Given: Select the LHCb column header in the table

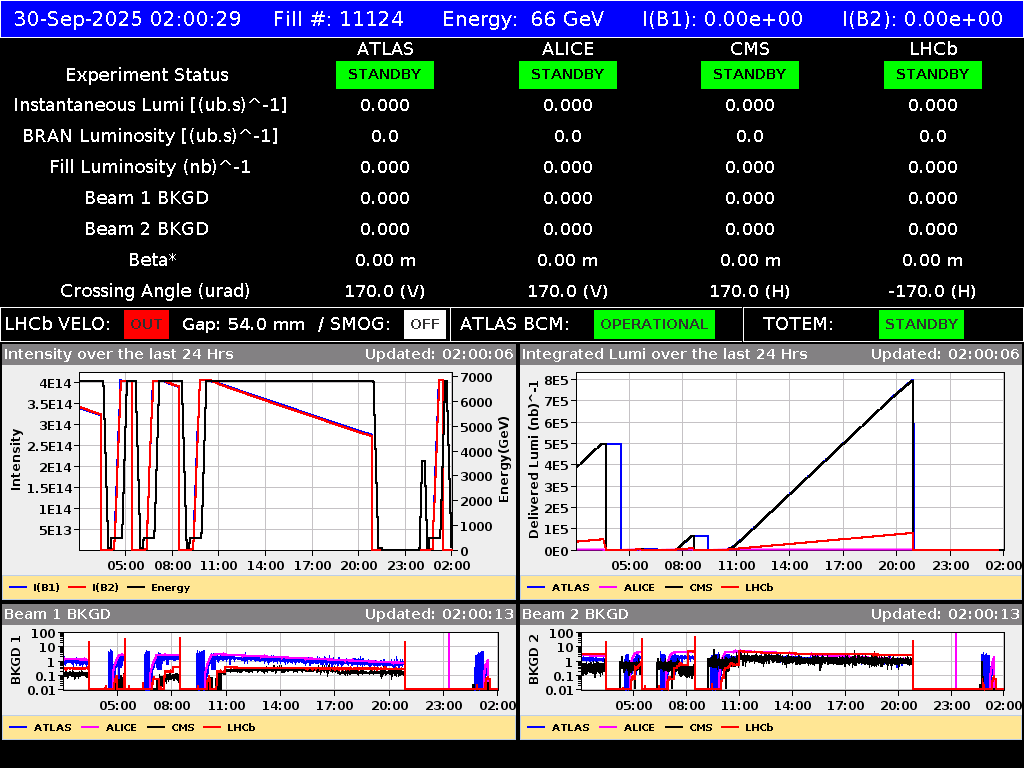Looking at the screenshot, I should (x=932, y=48).
